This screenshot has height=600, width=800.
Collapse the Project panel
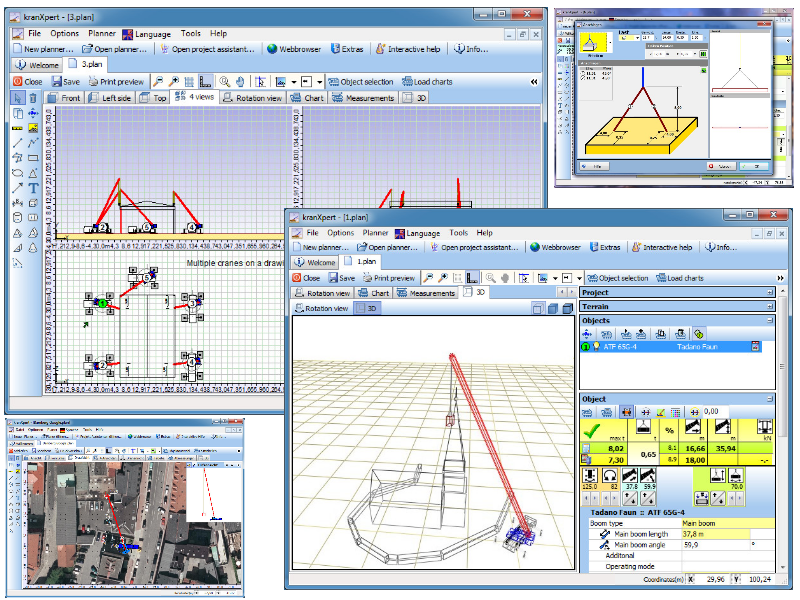coord(769,293)
